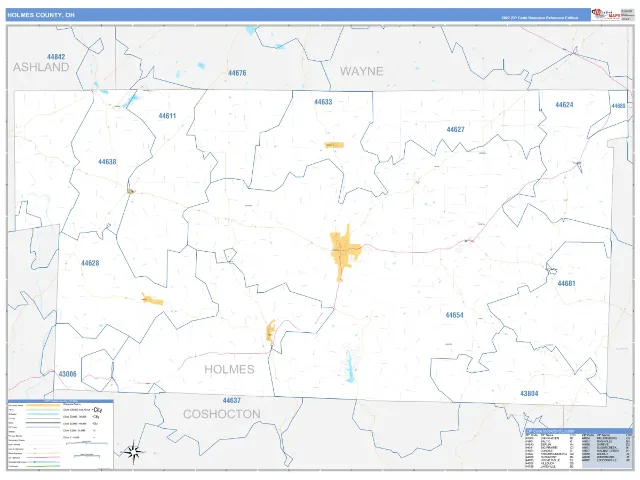
Task: Click the HOLMES county label
Action: point(229,369)
